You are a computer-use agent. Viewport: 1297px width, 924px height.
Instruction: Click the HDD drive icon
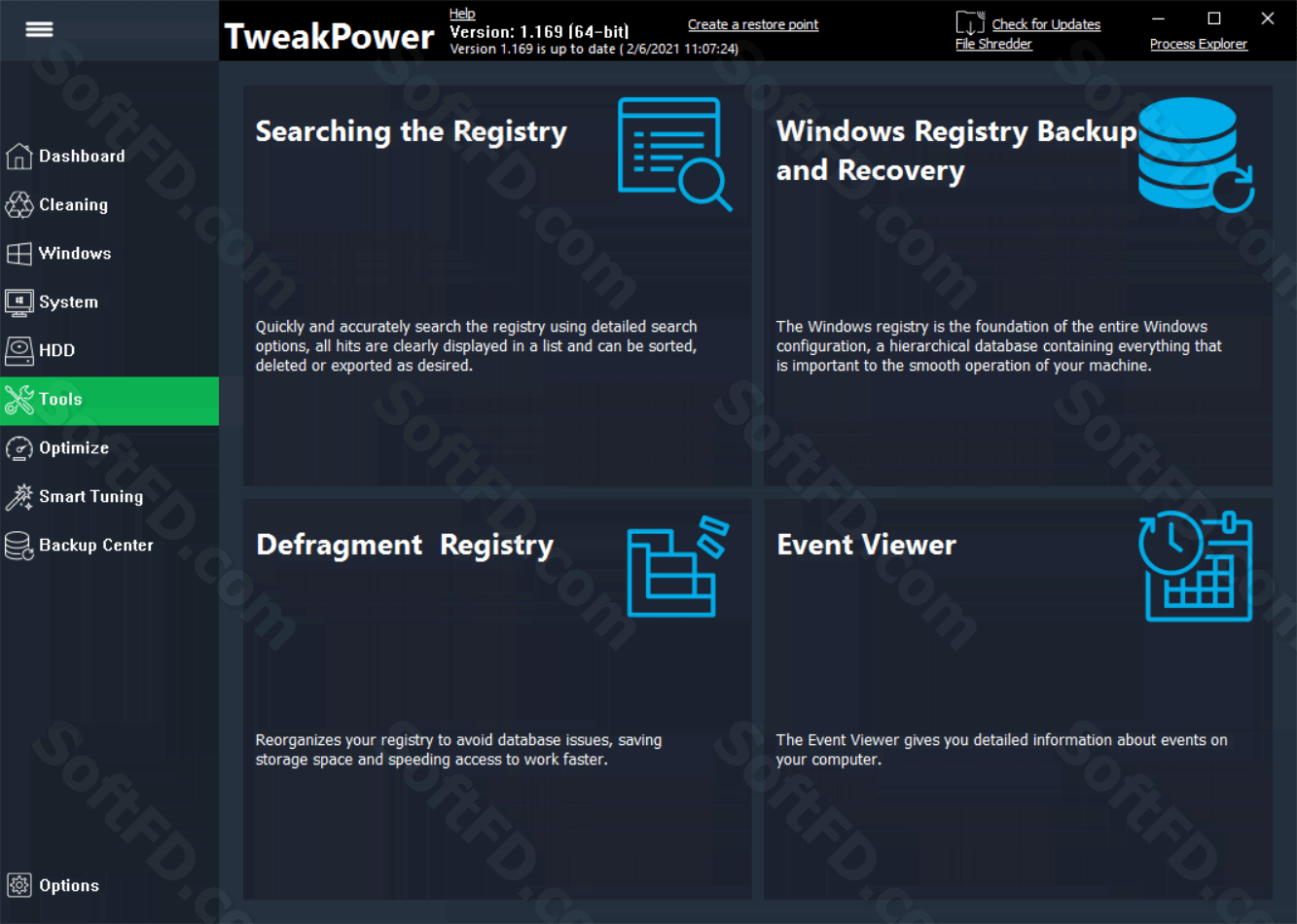(19, 350)
